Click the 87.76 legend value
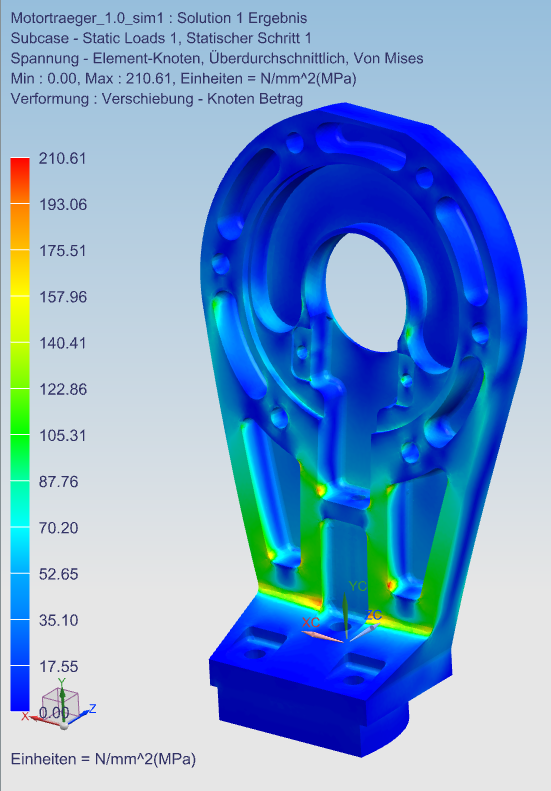 click(x=59, y=482)
